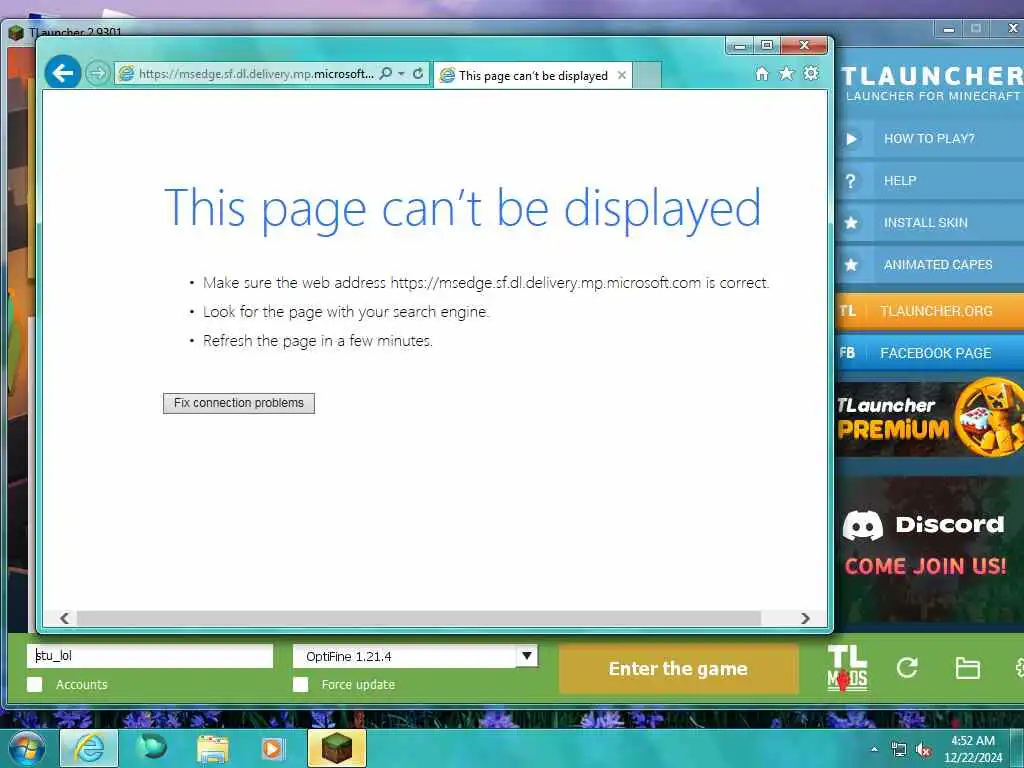Click the network icon in system tray
Viewport: 1024px width, 768px height.
click(899, 750)
